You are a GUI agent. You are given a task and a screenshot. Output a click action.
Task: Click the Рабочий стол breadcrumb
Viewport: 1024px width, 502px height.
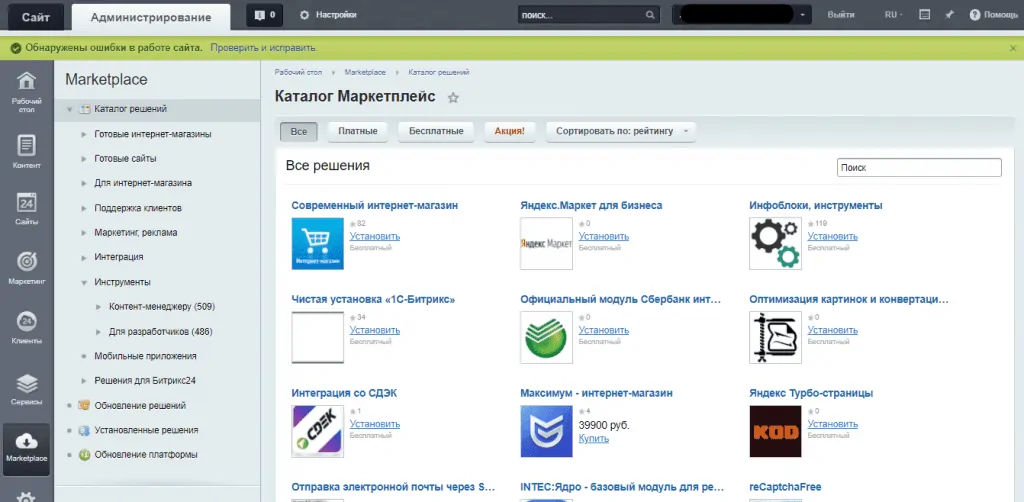(x=298, y=72)
